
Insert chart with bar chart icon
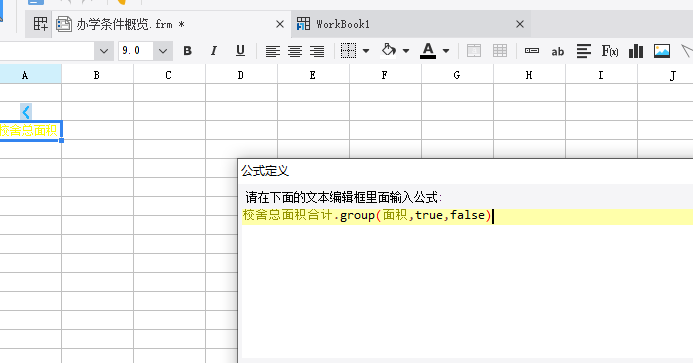[636, 51]
